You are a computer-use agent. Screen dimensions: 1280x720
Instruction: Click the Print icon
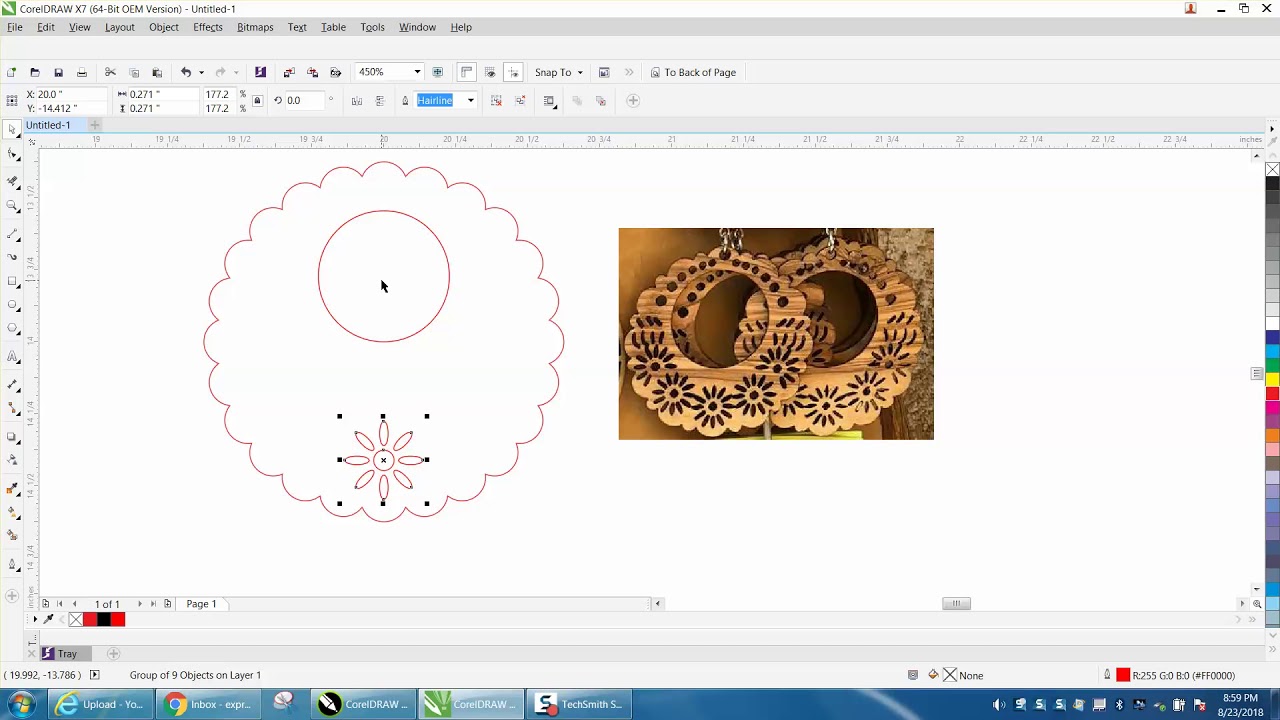[82, 73]
